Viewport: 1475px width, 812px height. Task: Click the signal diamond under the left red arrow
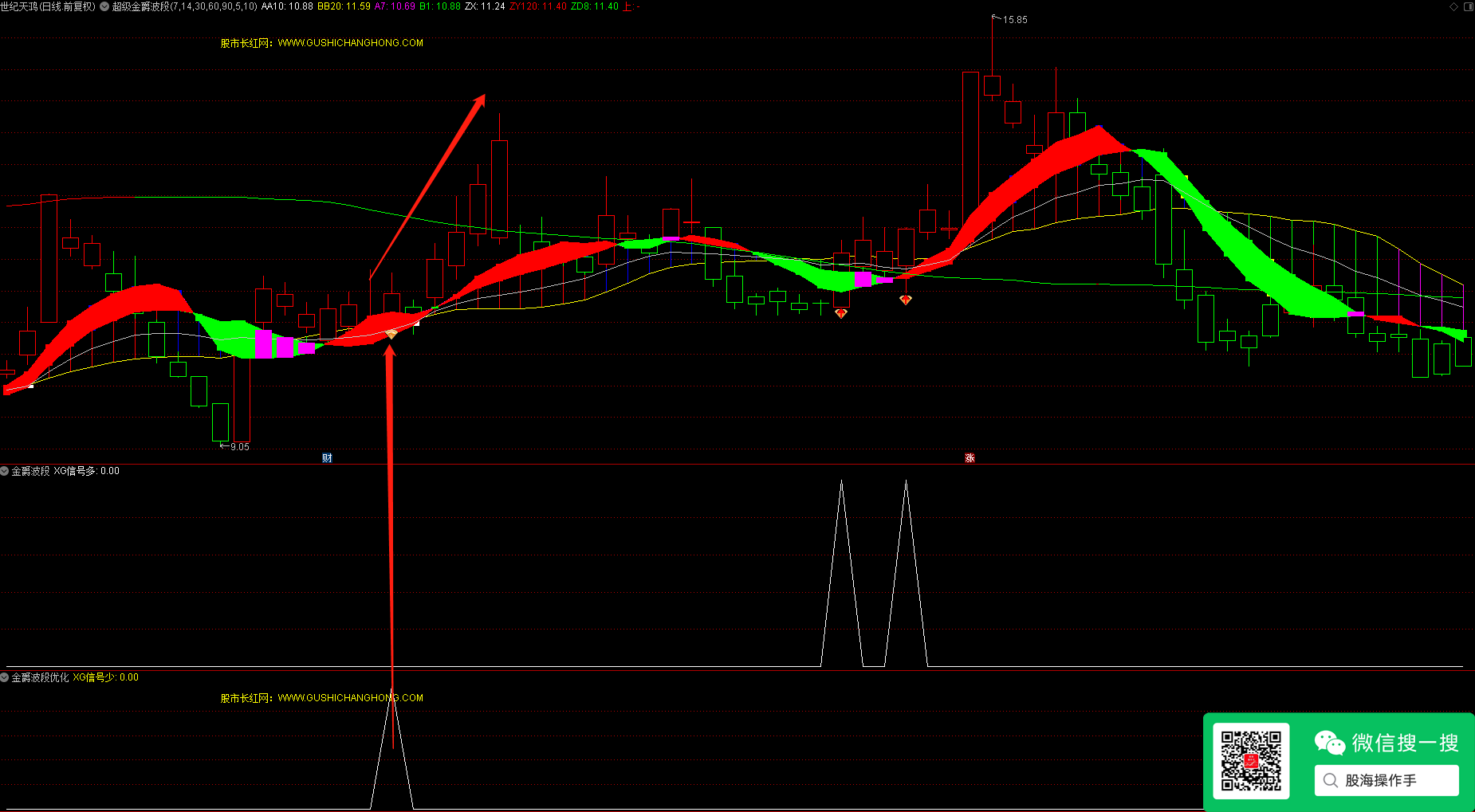(x=391, y=334)
